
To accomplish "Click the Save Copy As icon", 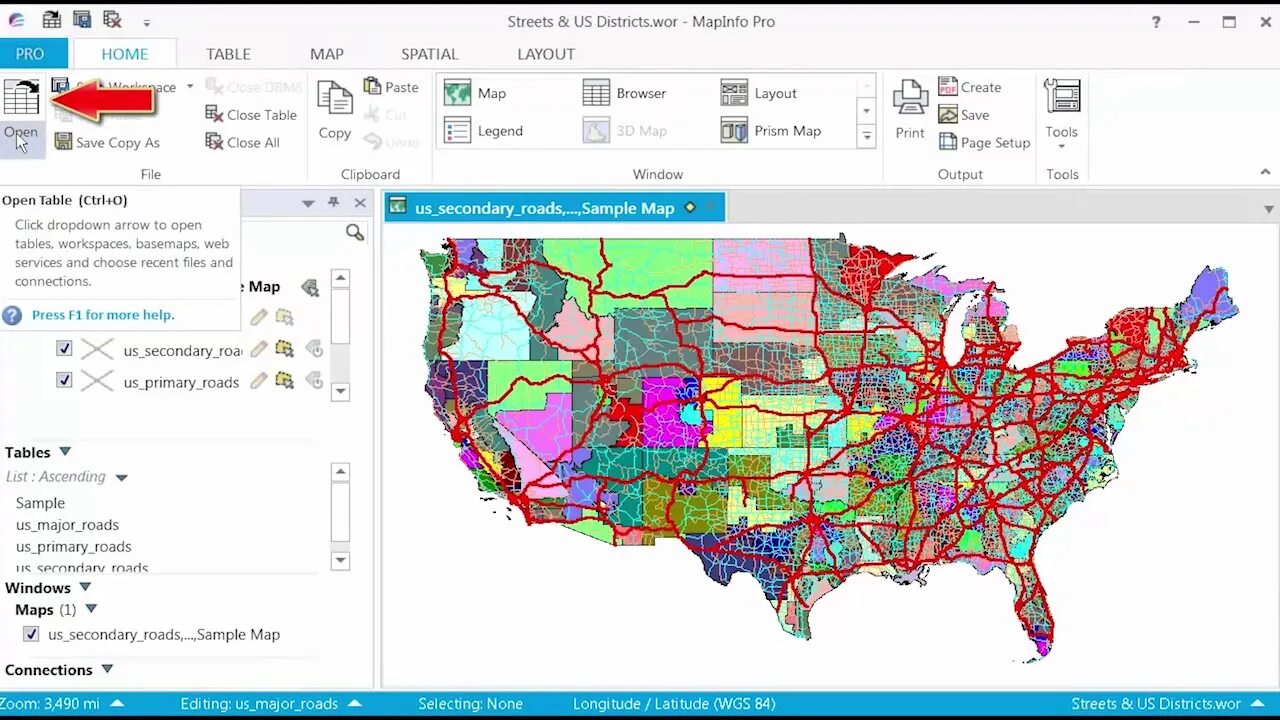I will (x=63, y=142).
